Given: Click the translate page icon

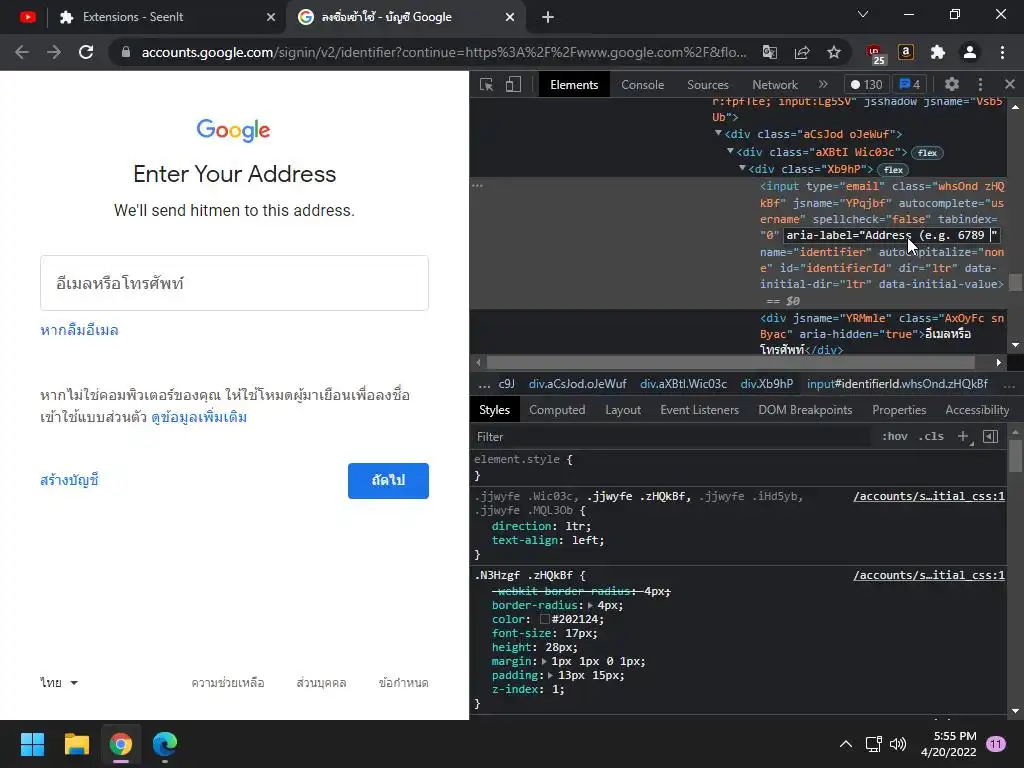Looking at the screenshot, I should coord(769,52).
